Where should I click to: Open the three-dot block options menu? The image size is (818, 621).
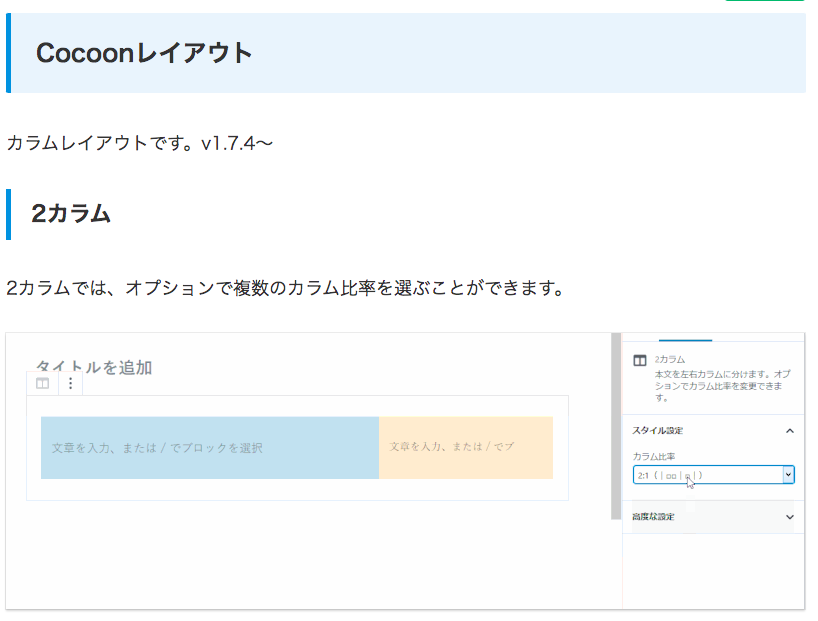tap(70, 384)
